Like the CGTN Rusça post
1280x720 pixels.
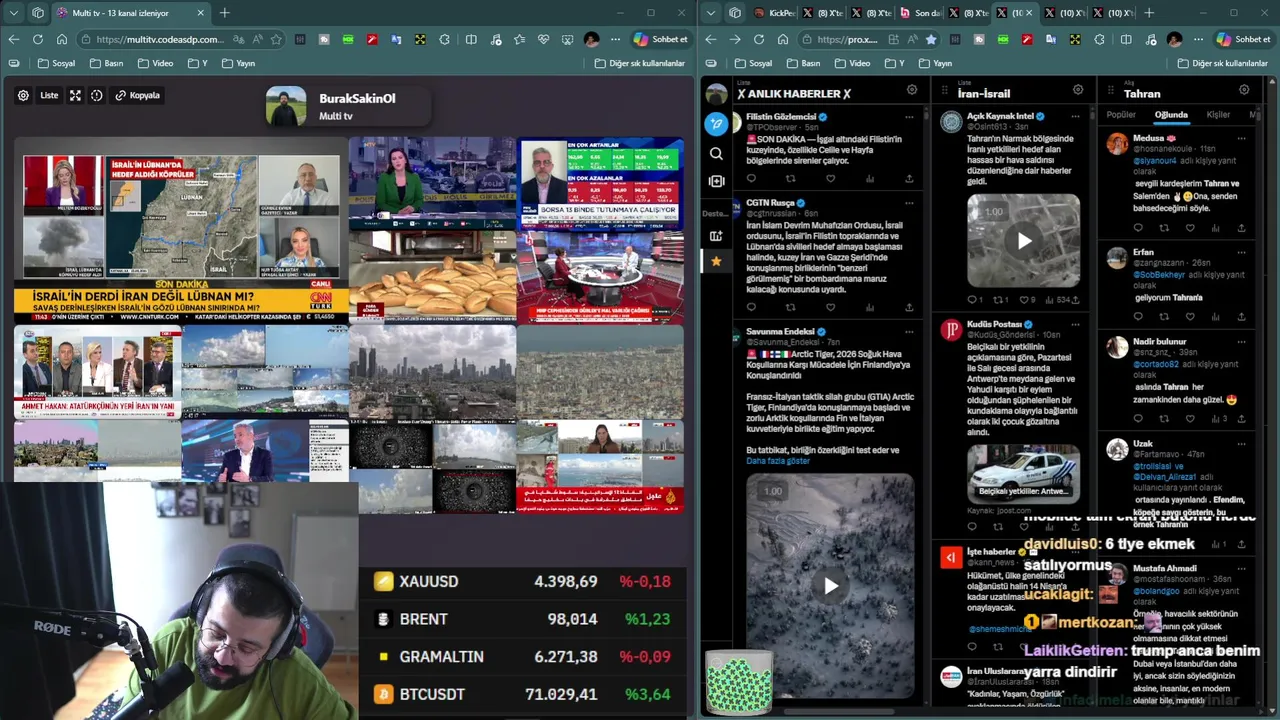(830, 308)
